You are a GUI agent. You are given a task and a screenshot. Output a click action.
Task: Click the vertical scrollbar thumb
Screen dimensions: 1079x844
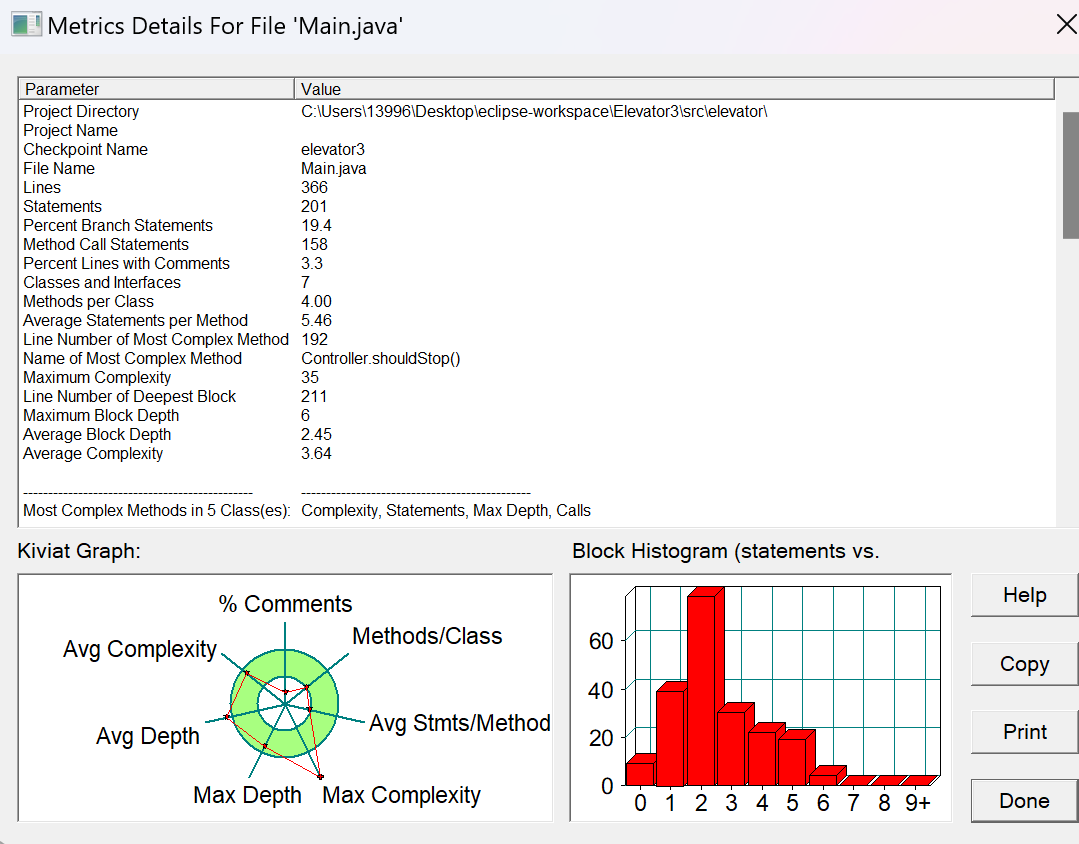point(1071,175)
